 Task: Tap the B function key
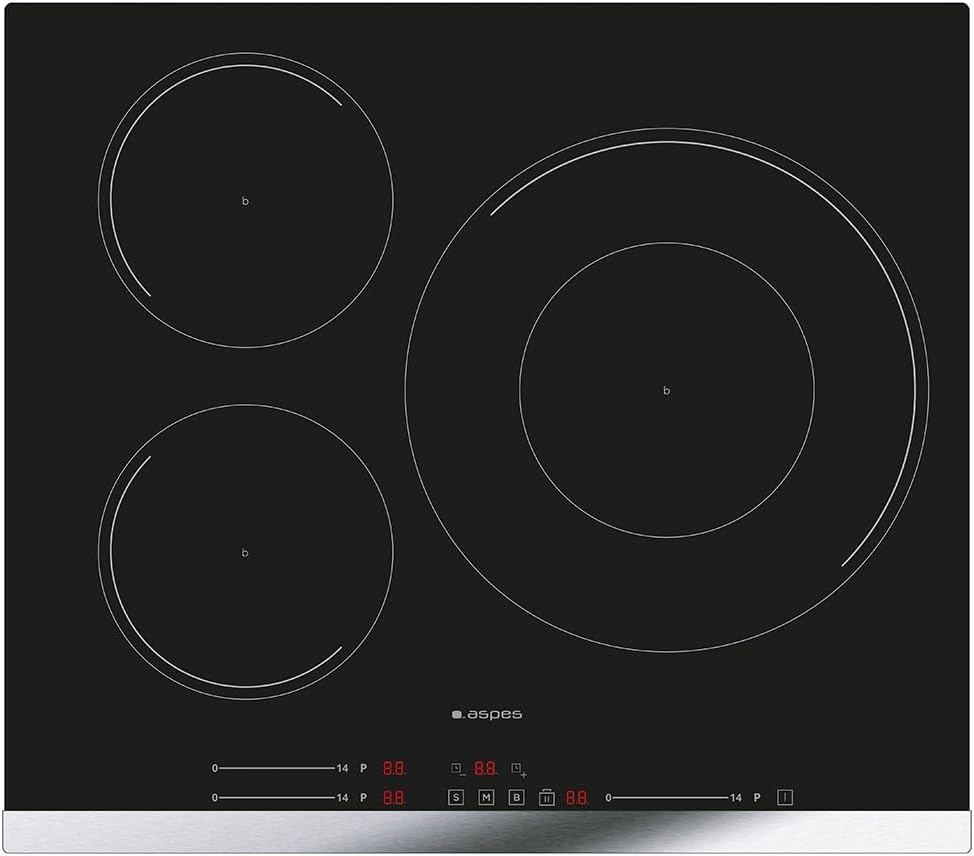pos(516,797)
